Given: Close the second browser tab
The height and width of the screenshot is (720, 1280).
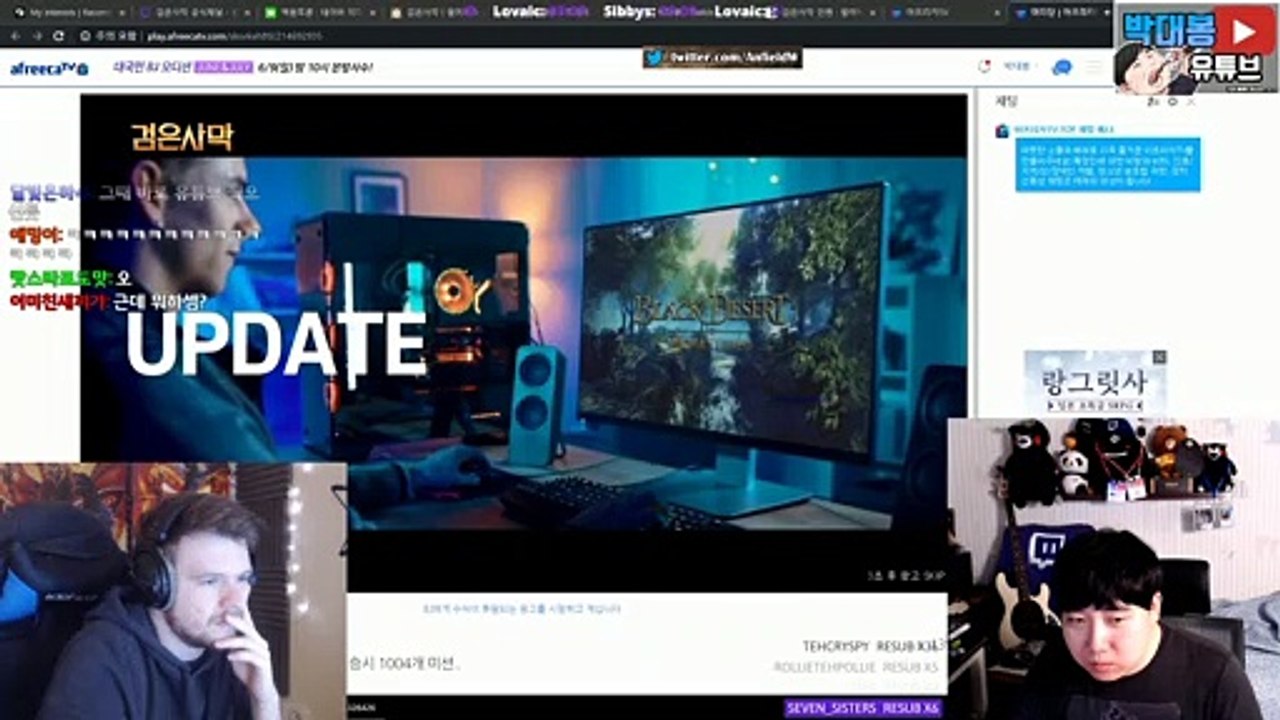Looking at the screenshot, I should tap(247, 12).
